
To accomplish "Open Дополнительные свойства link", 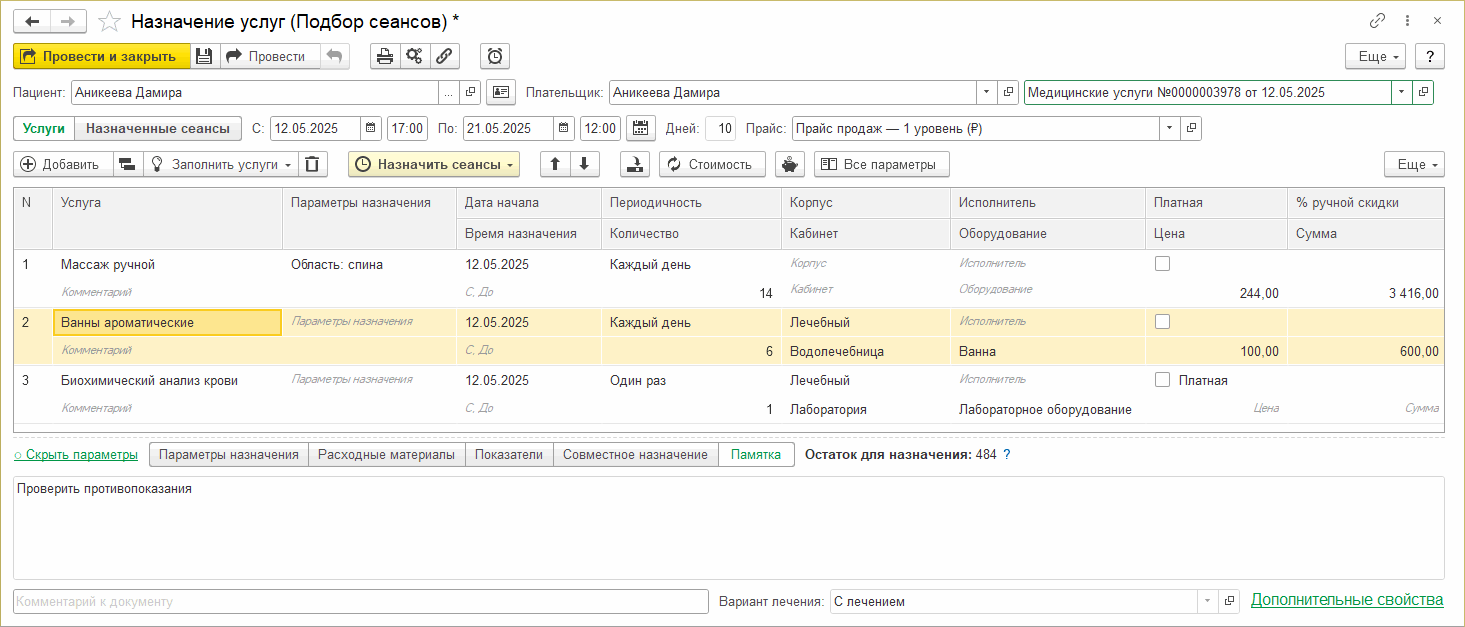I will pos(1347,600).
